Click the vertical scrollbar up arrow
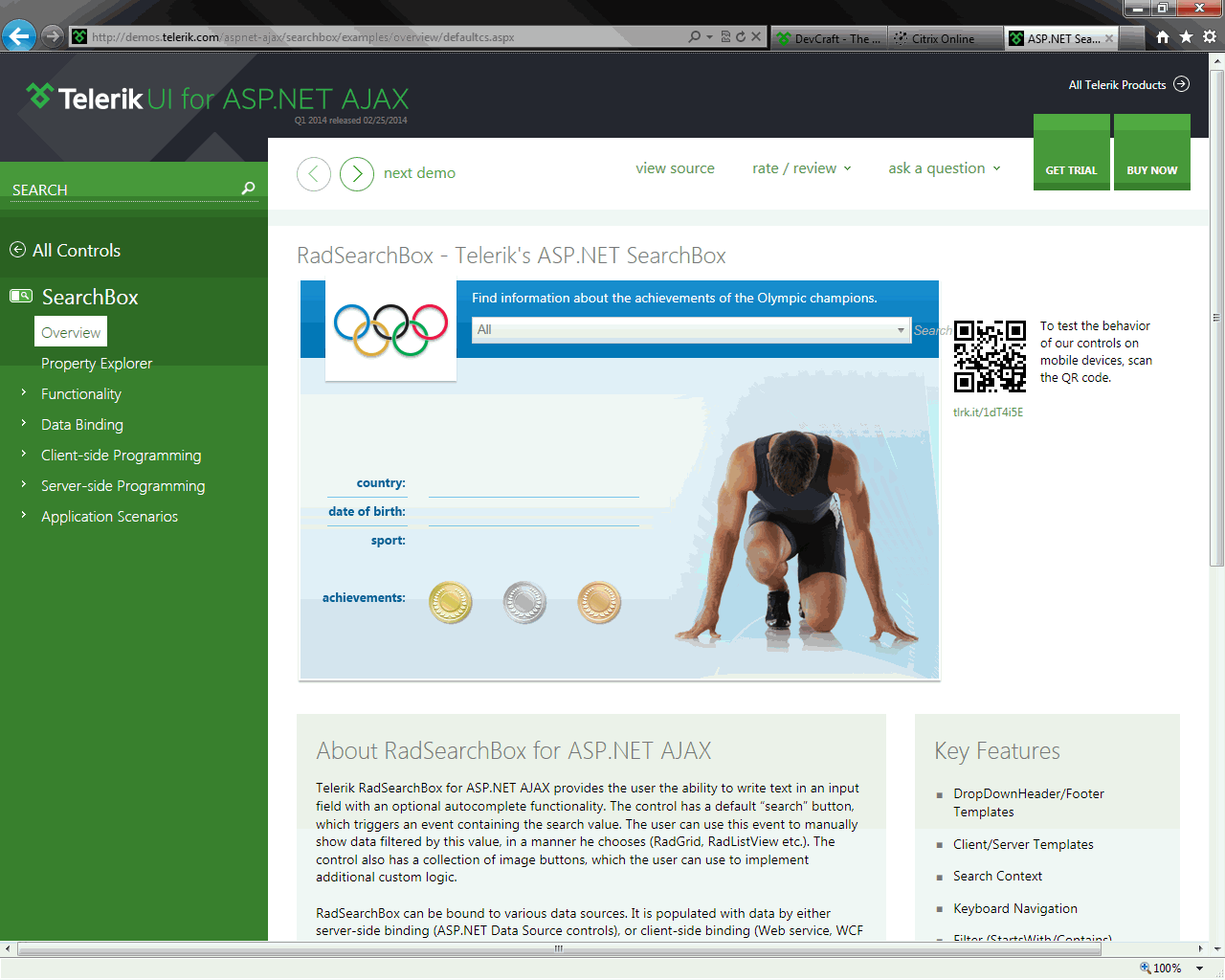Image resolution: width=1225 pixels, height=980 pixels. (x=1217, y=60)
